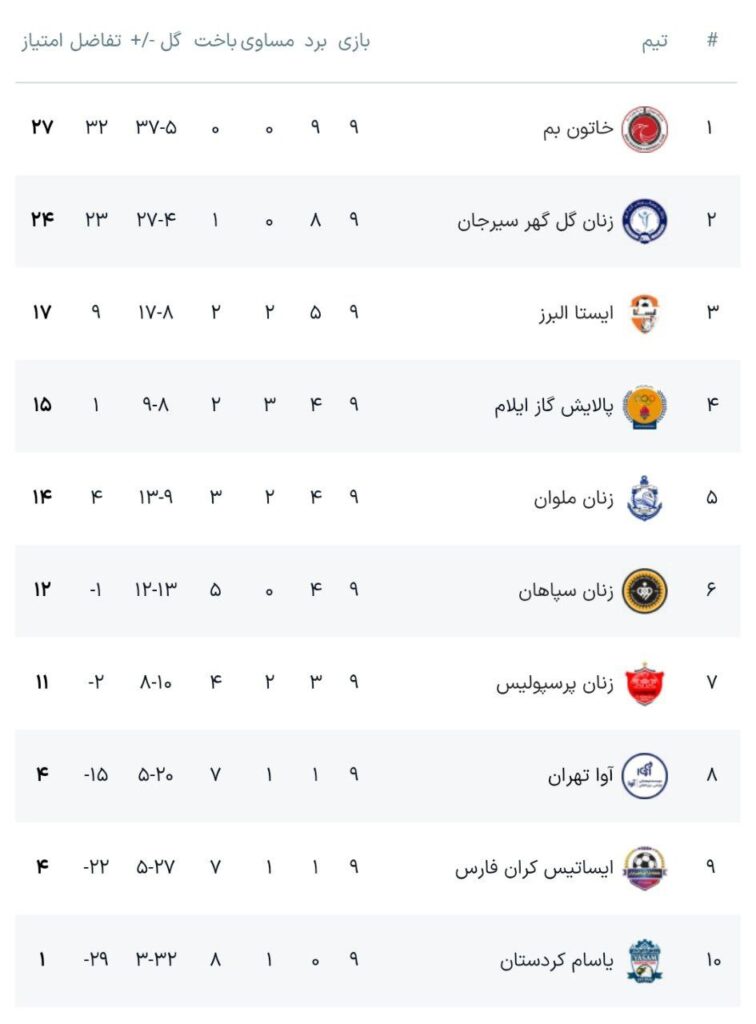This screenshot has height=1024, width=756.
Task: Click the برد column header
Action: point(316,41)
